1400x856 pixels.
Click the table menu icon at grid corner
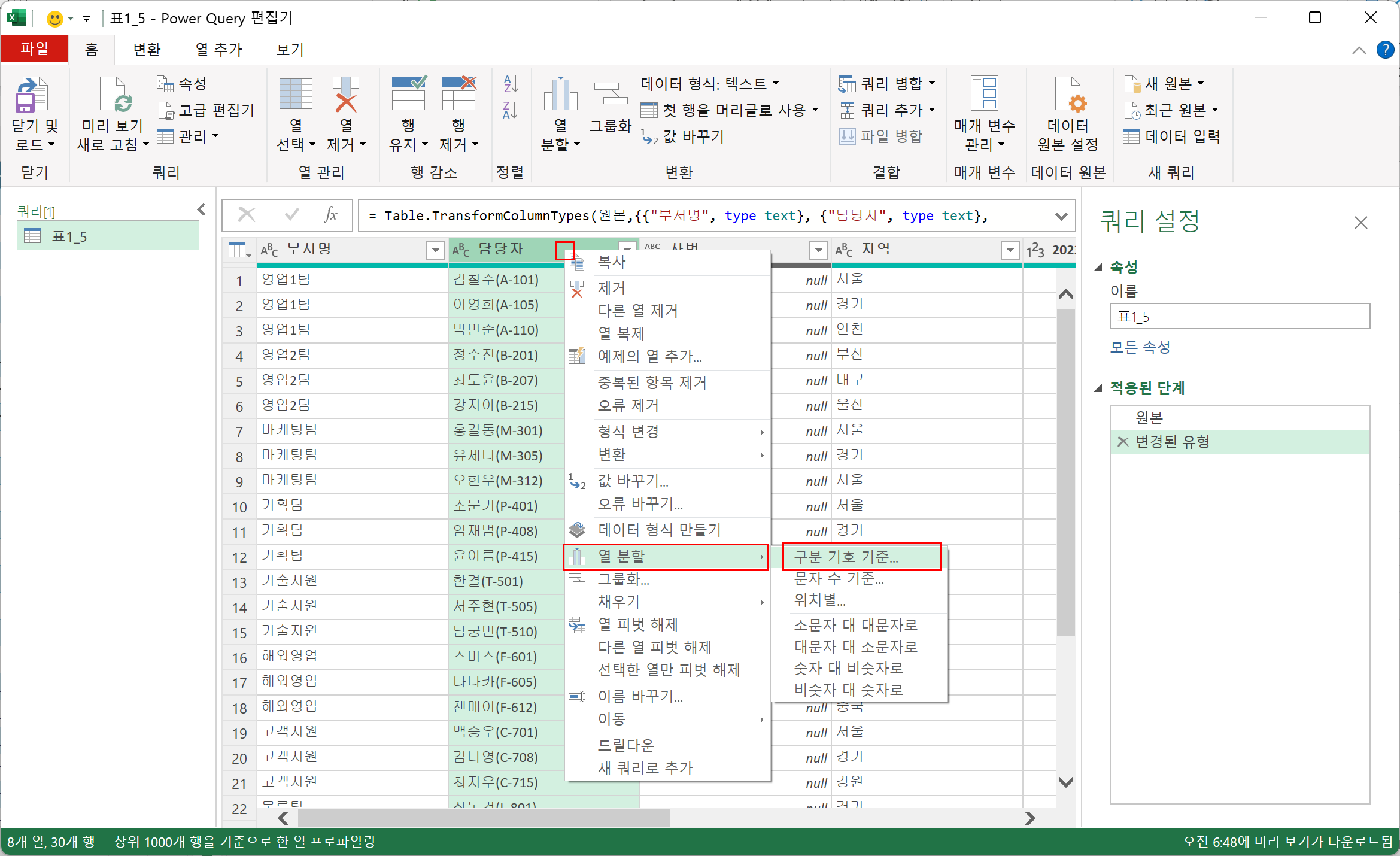(x=239, y=250)
